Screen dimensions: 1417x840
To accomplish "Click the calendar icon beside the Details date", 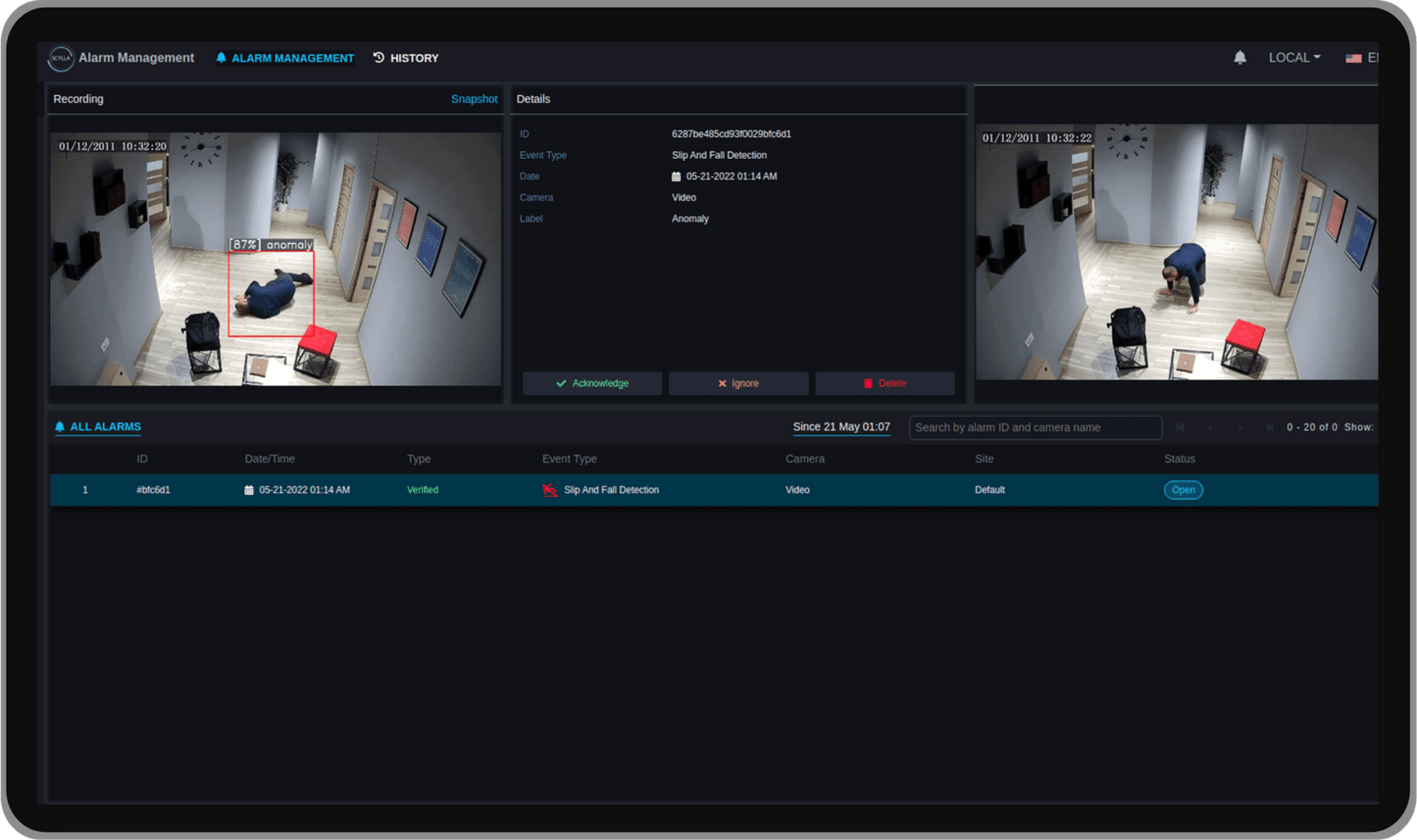I will pyautogui.click(x=676, y=176).
